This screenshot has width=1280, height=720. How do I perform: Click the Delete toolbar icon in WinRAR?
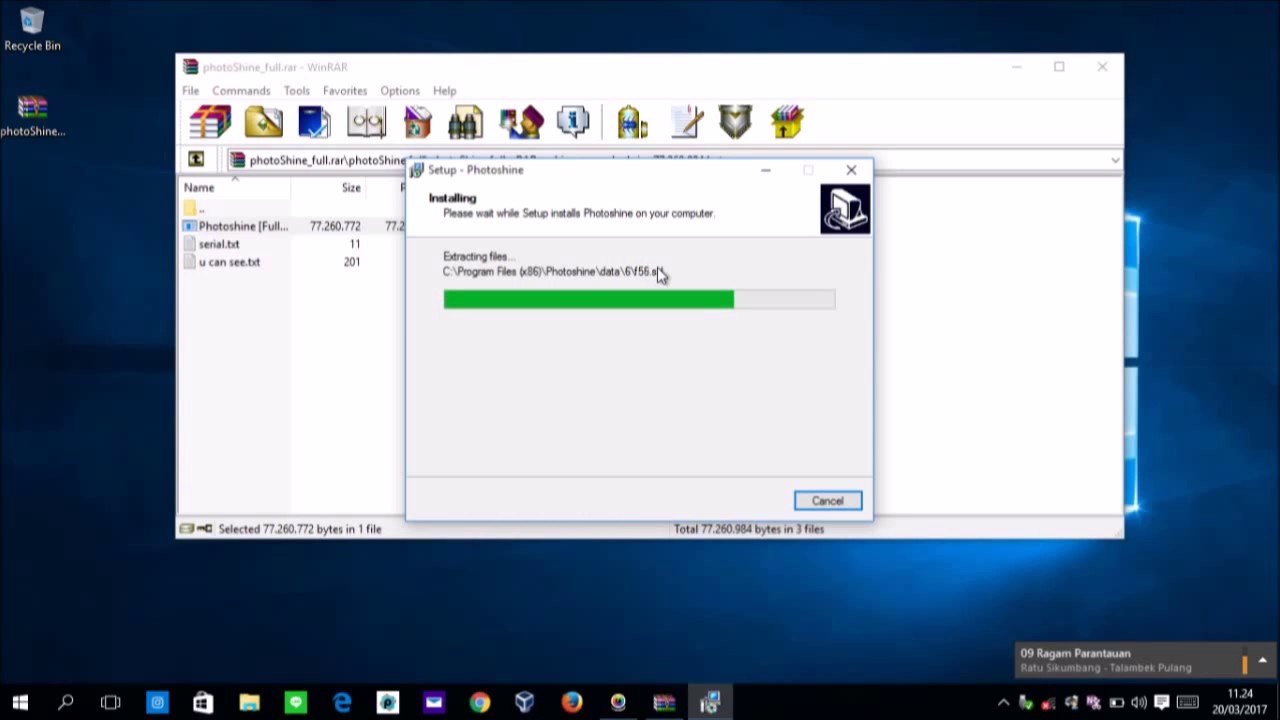coord(418,122)
